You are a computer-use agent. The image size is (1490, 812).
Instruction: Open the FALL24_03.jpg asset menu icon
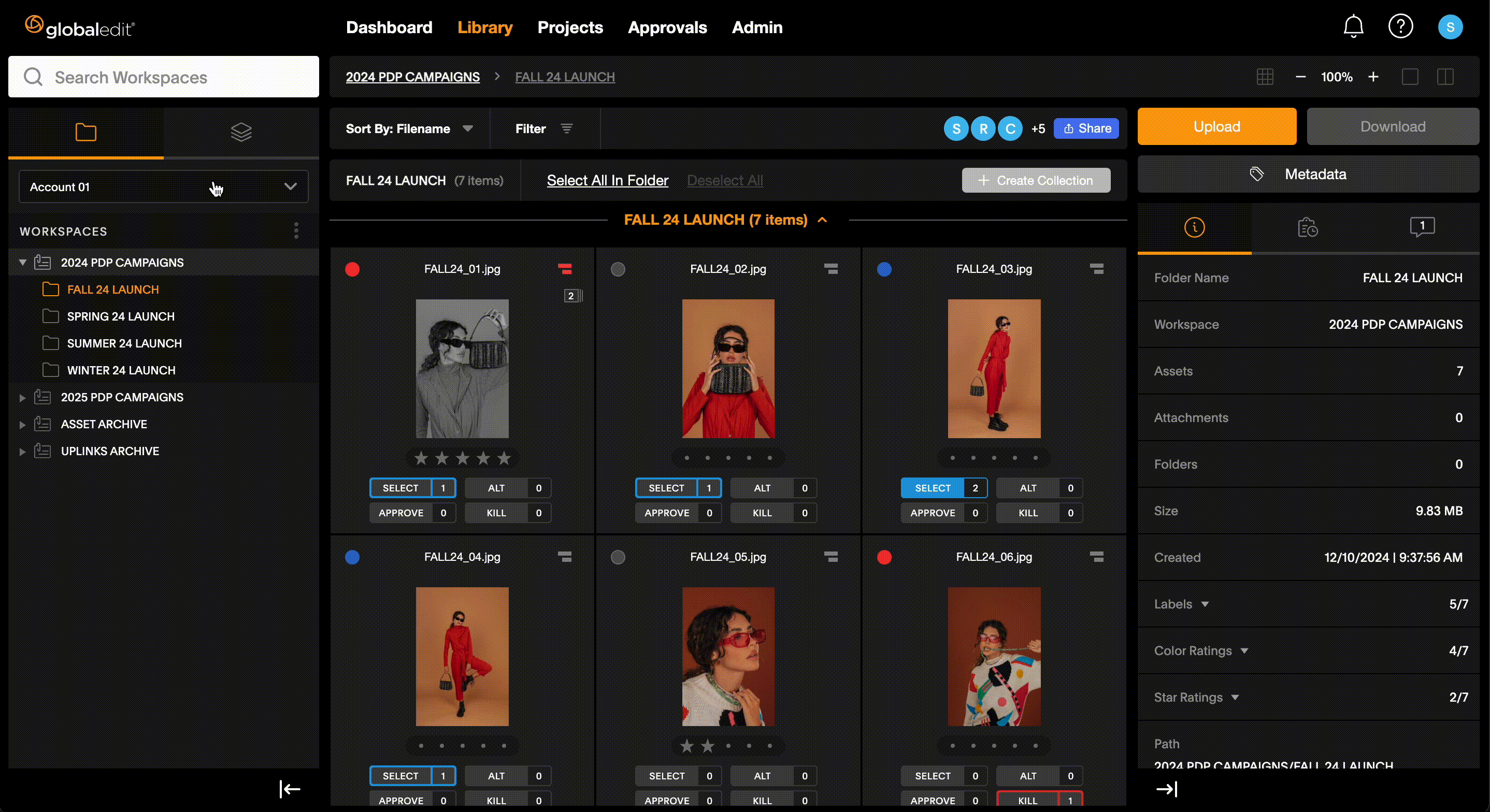(x=1097, y=268)
